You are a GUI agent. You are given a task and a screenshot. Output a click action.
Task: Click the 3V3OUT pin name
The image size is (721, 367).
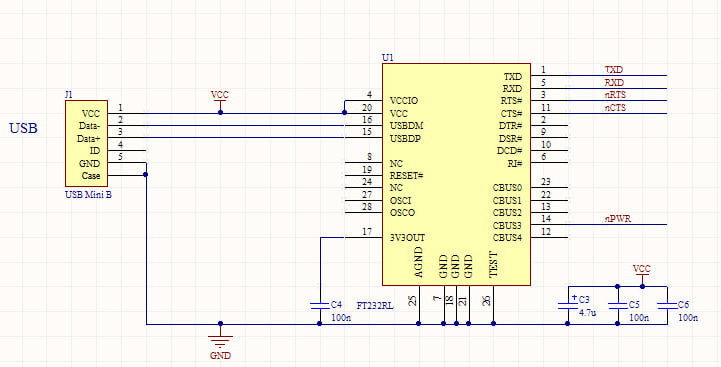(x=407, y=238)
